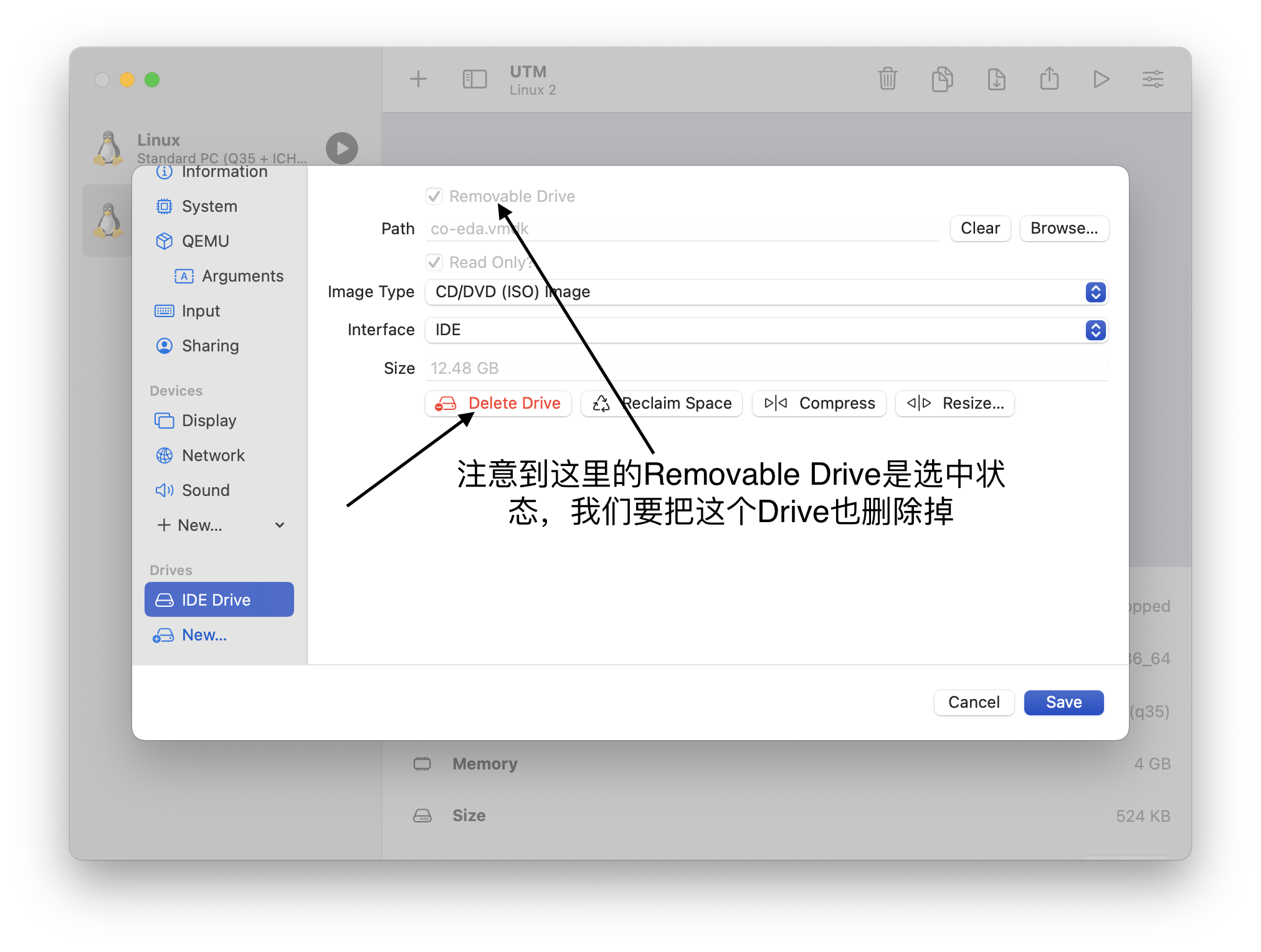This screenshot has height=952, width=1261.
Task: Click the Delete Drive button
Action: click(x=498, y=404)
